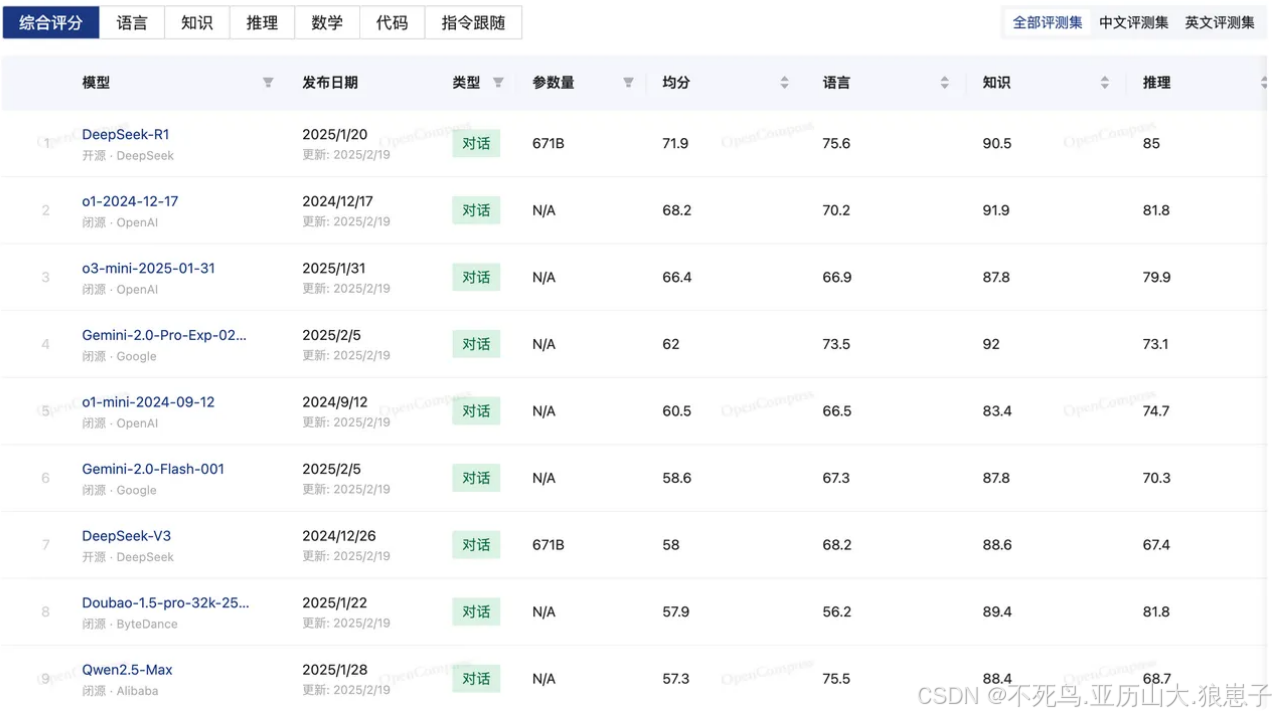Image resolution: width=1276 pixels, height=717 pixels.
Task: Click the 对话 tag in Qwen2.5-Max row
Action: 476,679
